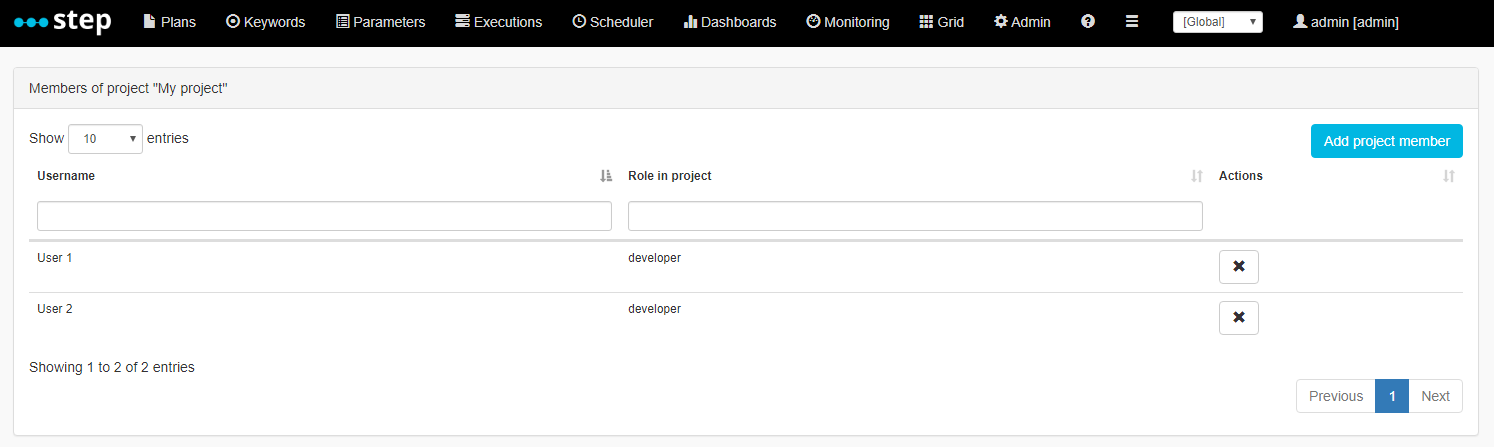Click the step logo
Viewport: 1494px width, 447px height.
point(63,21)
